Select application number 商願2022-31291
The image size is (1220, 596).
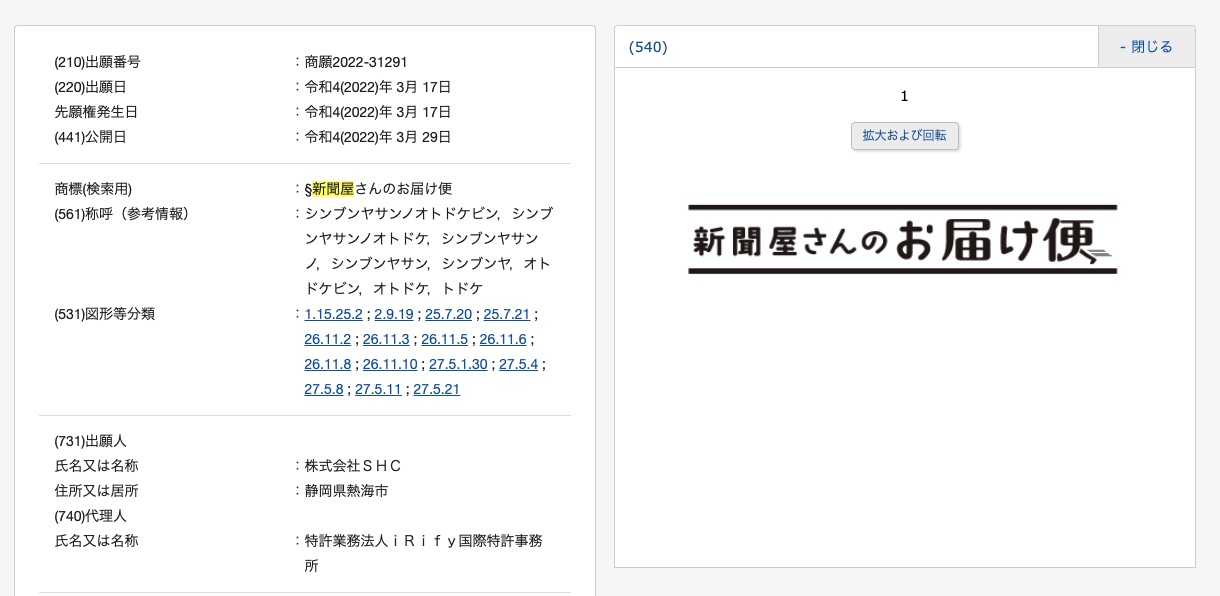356,62
